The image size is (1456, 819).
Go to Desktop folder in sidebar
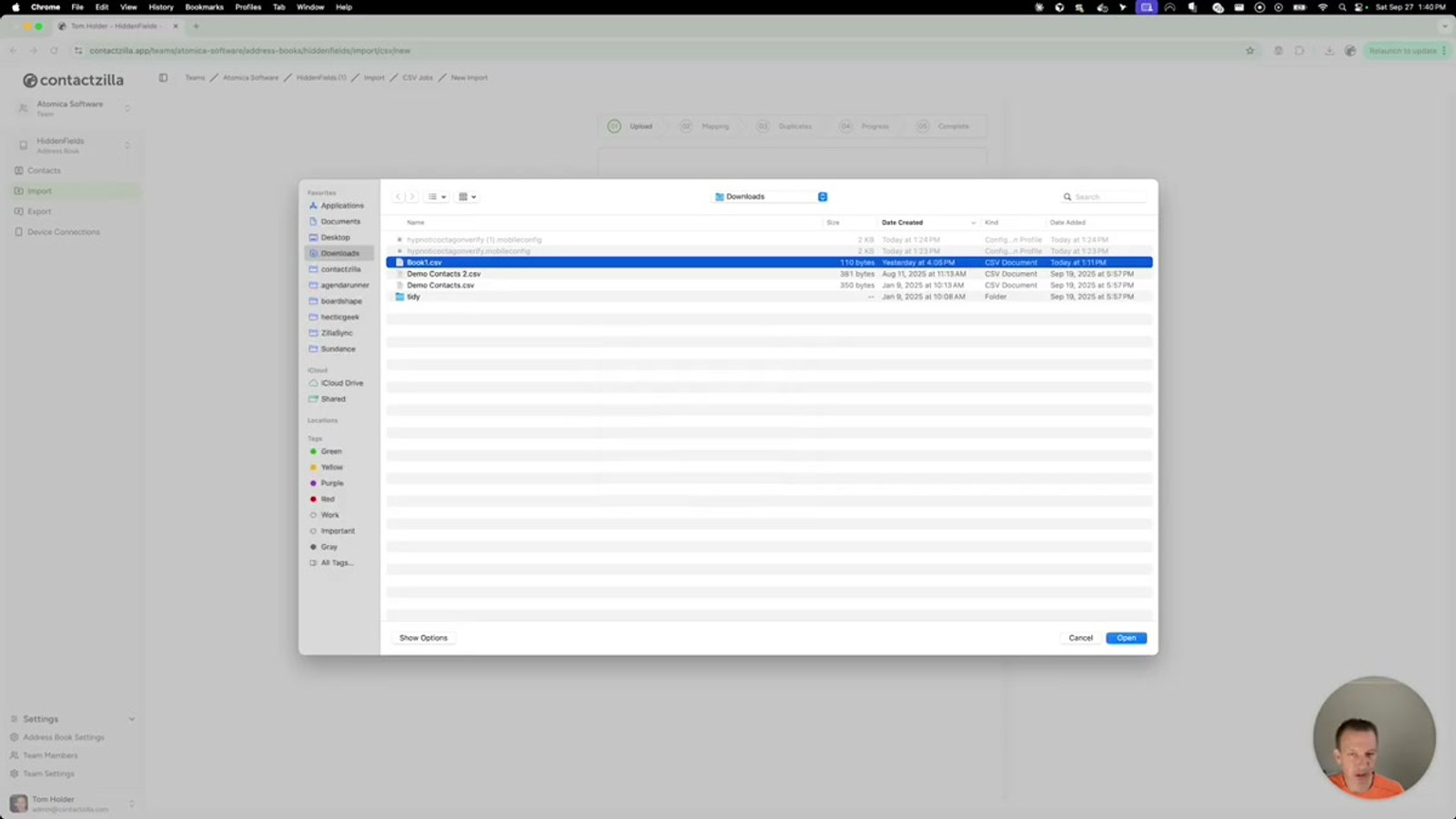pos(335,238)
